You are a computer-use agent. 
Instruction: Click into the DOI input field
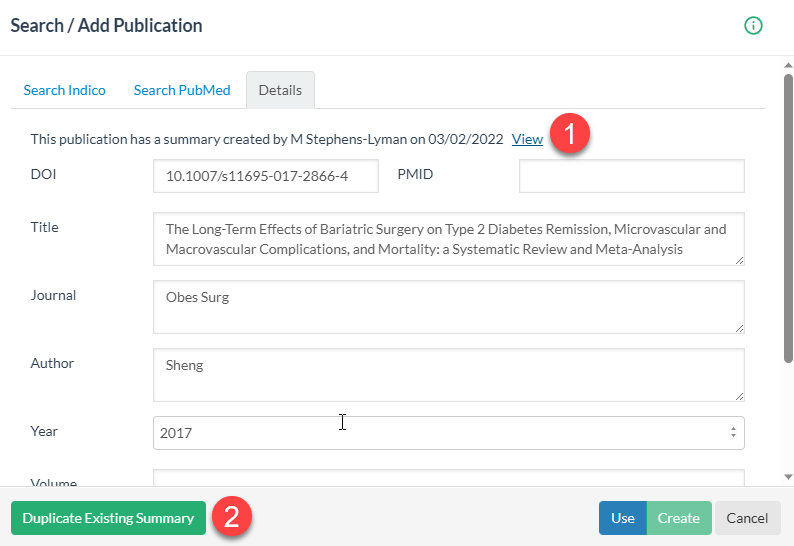coord(265,176)
